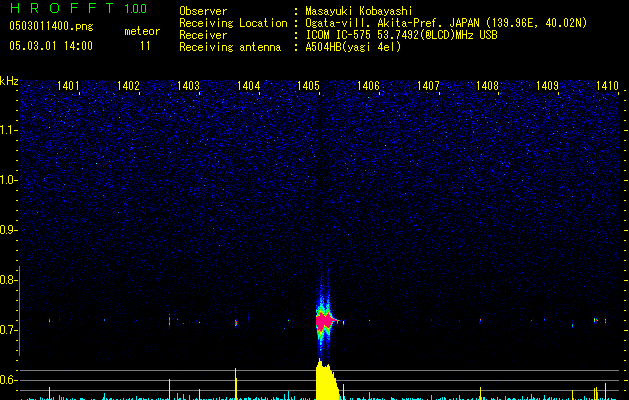Click the observer name Masayuki Kobayashi
Image resolution: width=629 pixels, height=400 pixels.
359,11
